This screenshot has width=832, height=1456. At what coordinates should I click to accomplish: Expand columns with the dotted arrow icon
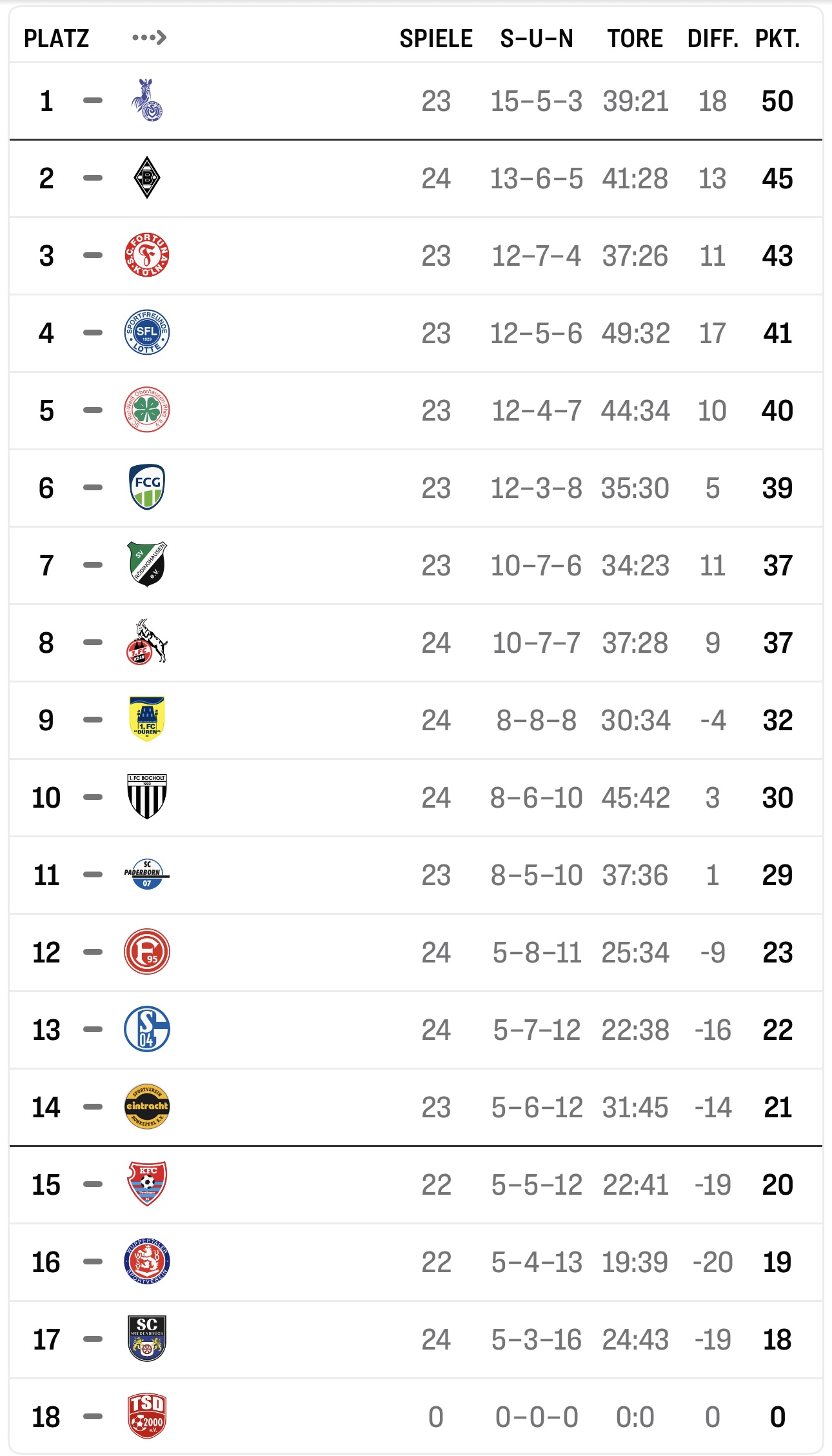coord(149,38)
